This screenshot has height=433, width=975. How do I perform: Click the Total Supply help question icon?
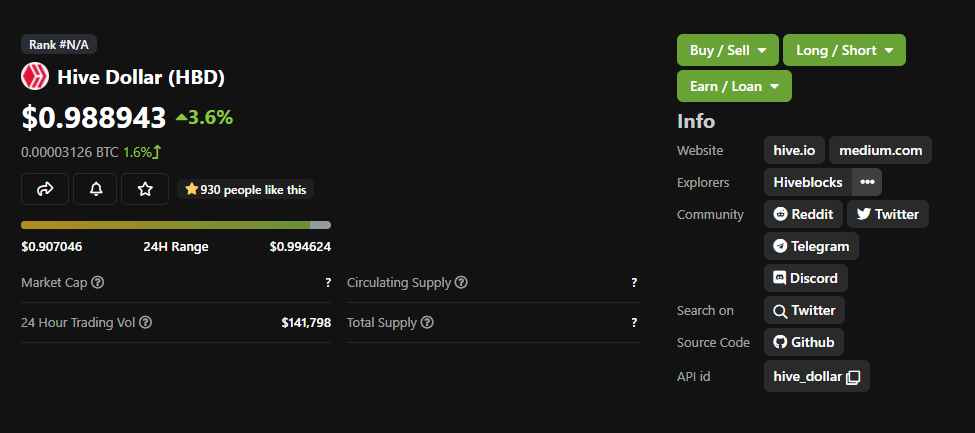coord(427,322)
